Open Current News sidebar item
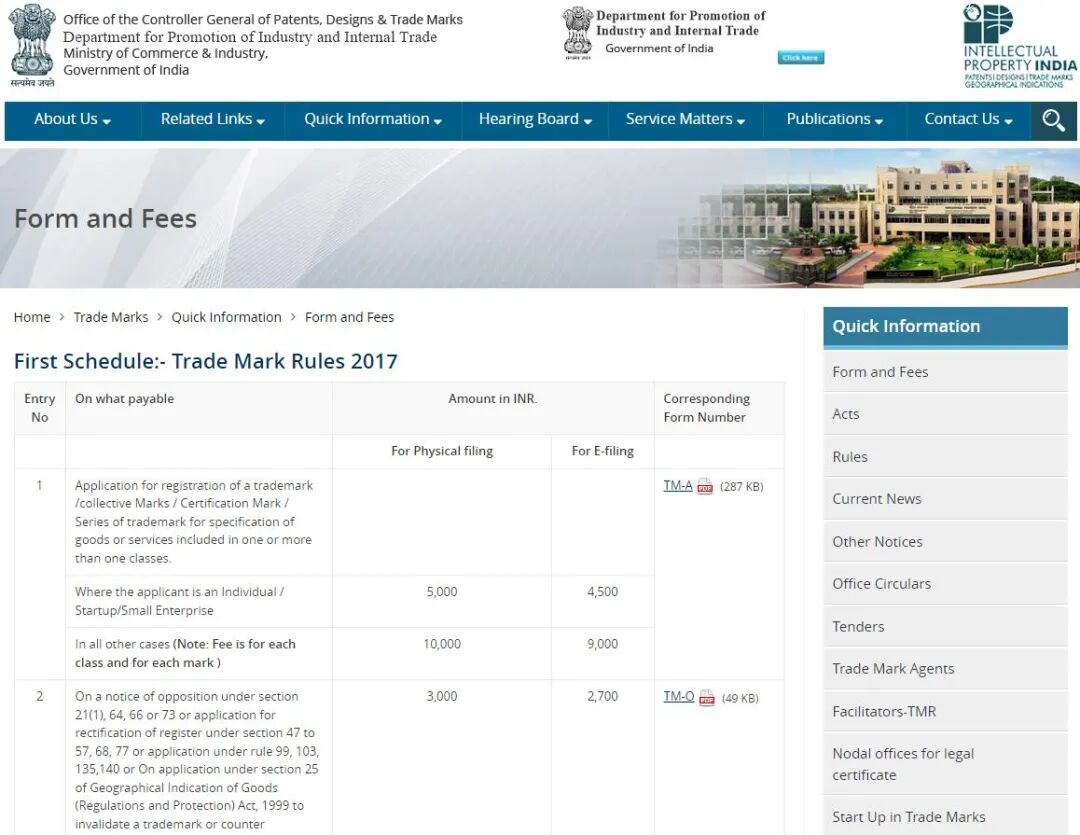 point(945,499)
